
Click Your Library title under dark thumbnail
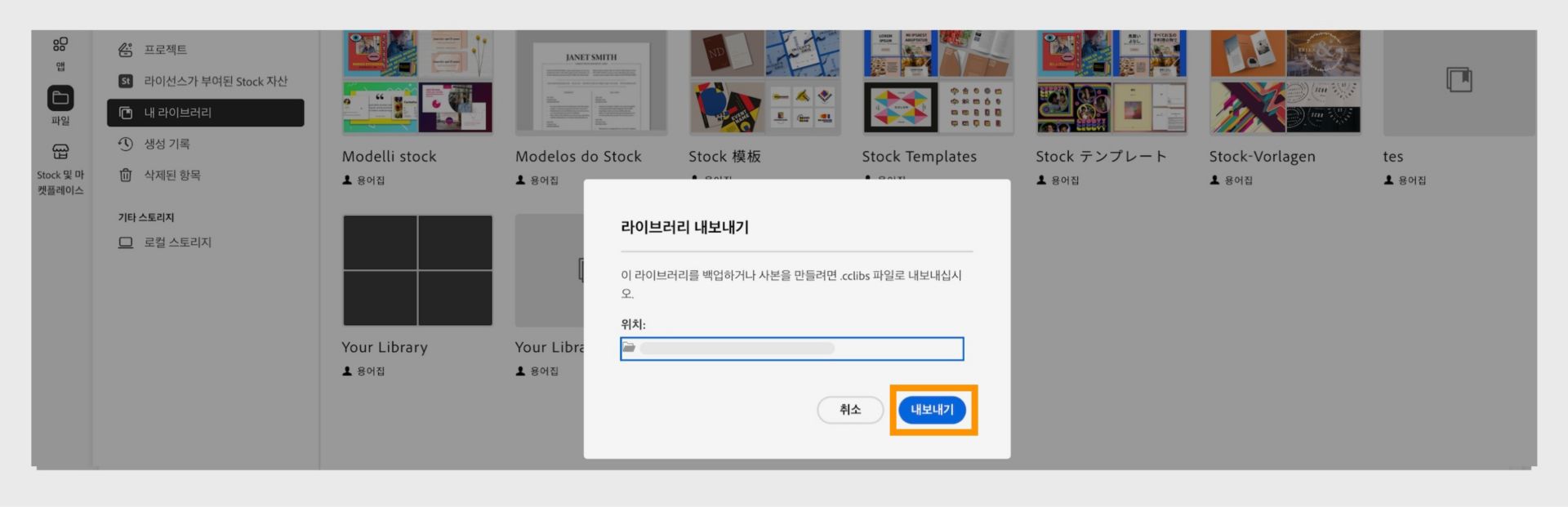click(385, 347)
